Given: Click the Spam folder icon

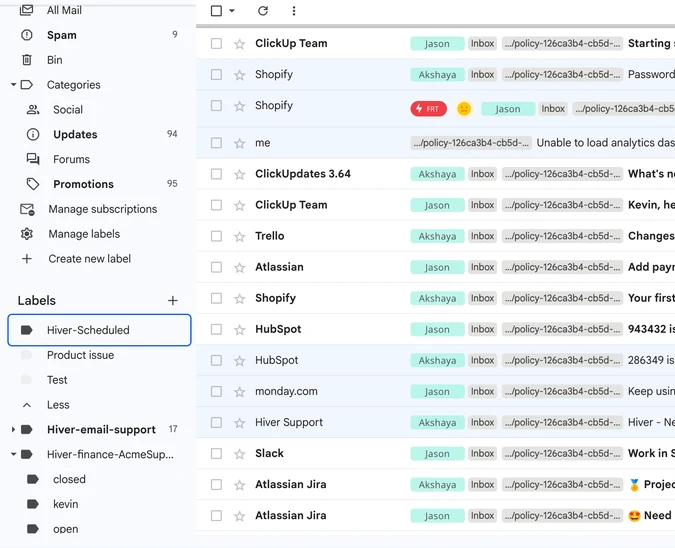Looking at the screenshot, I should pyautogui.click(x=27, y=35).
